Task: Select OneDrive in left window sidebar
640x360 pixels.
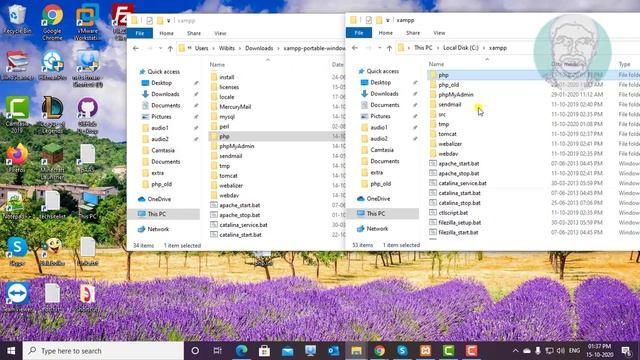Action: [159, 199]
